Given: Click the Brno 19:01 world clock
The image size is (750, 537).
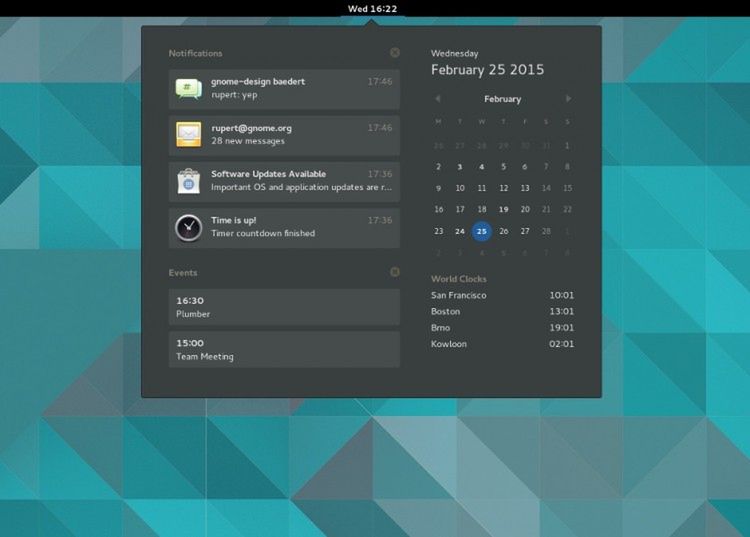Looking at the screenshot, I should [502, 328].
